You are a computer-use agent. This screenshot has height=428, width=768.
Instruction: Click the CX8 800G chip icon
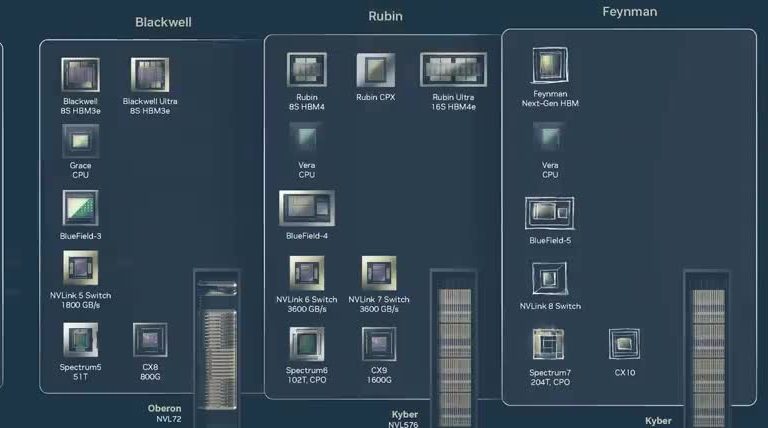point(150,340)
